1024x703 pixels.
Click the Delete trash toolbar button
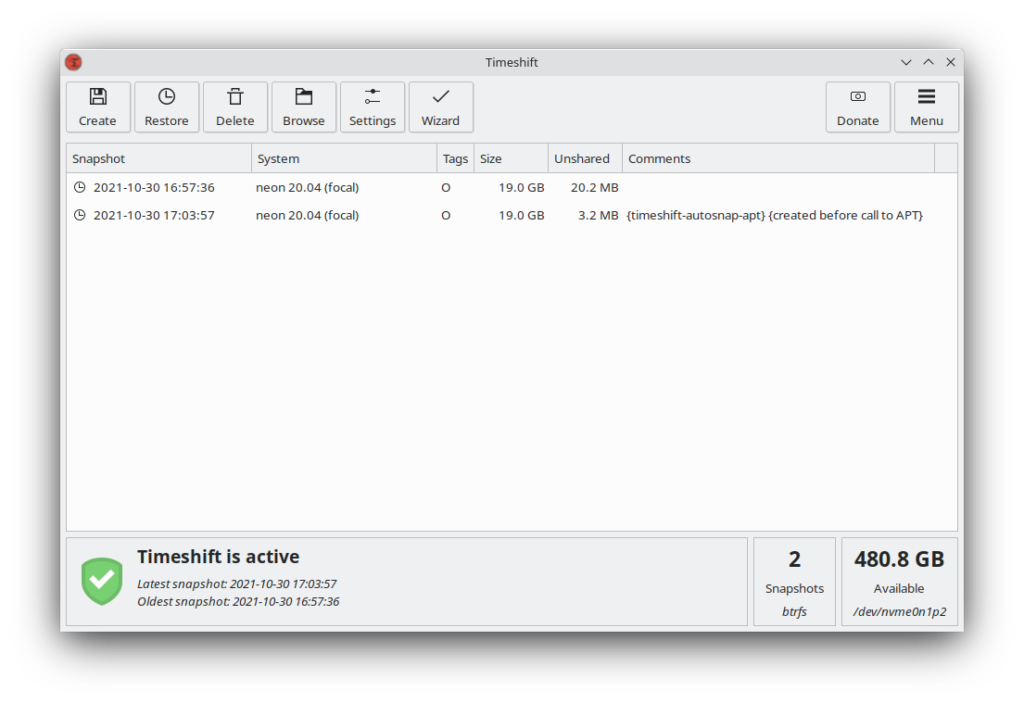click(x=235, y=107)
